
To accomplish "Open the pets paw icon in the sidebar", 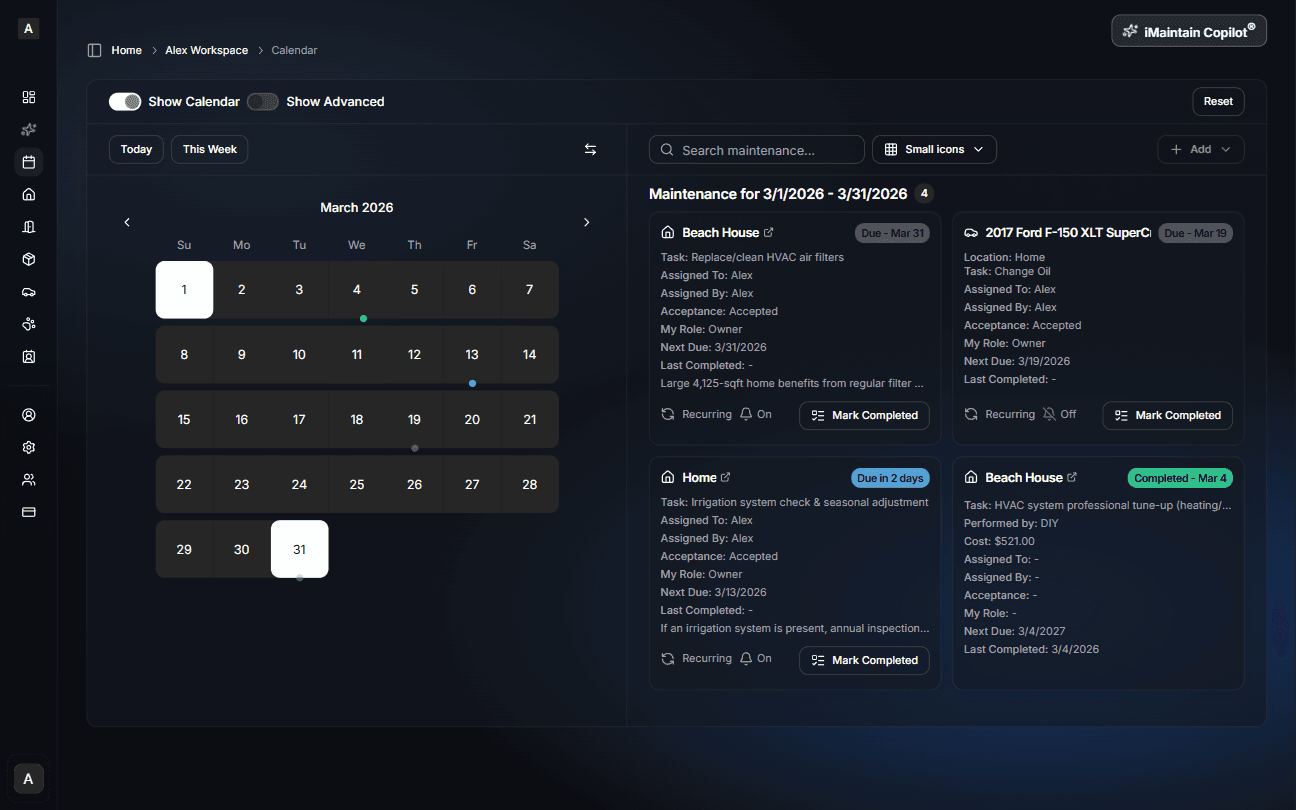I will click(28, 324).
